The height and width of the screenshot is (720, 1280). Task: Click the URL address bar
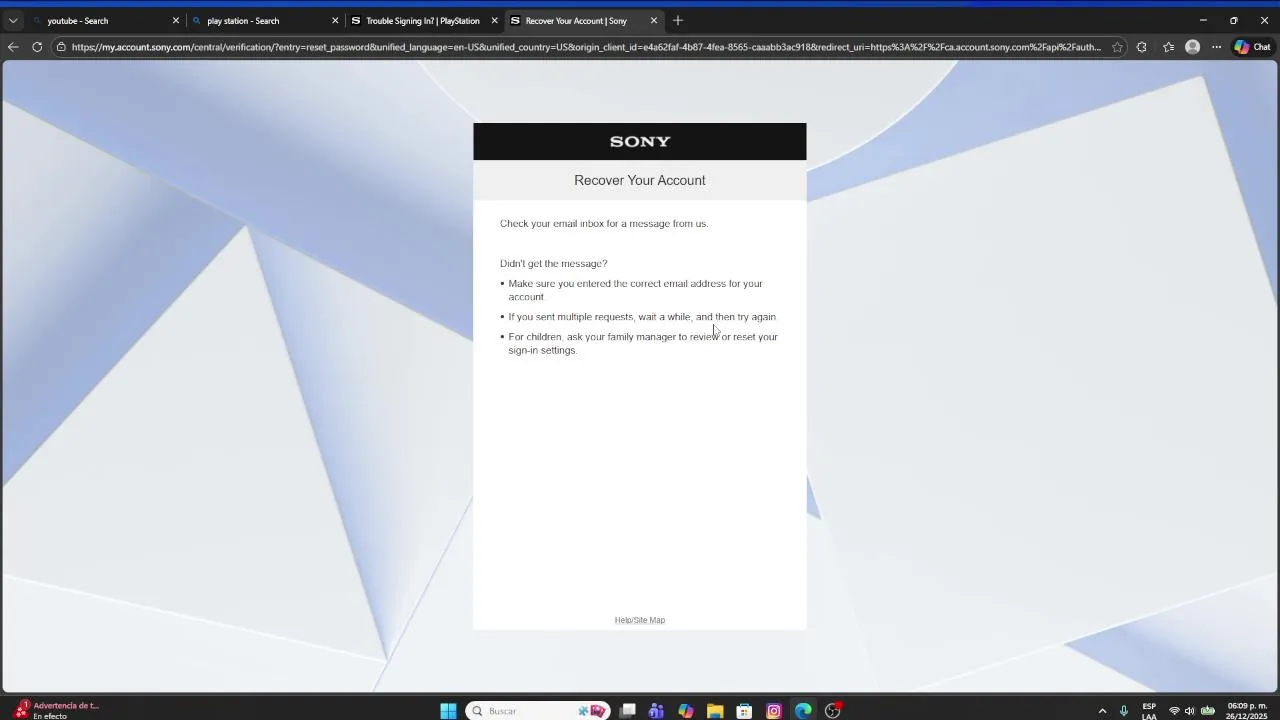[x=586, y=47]
